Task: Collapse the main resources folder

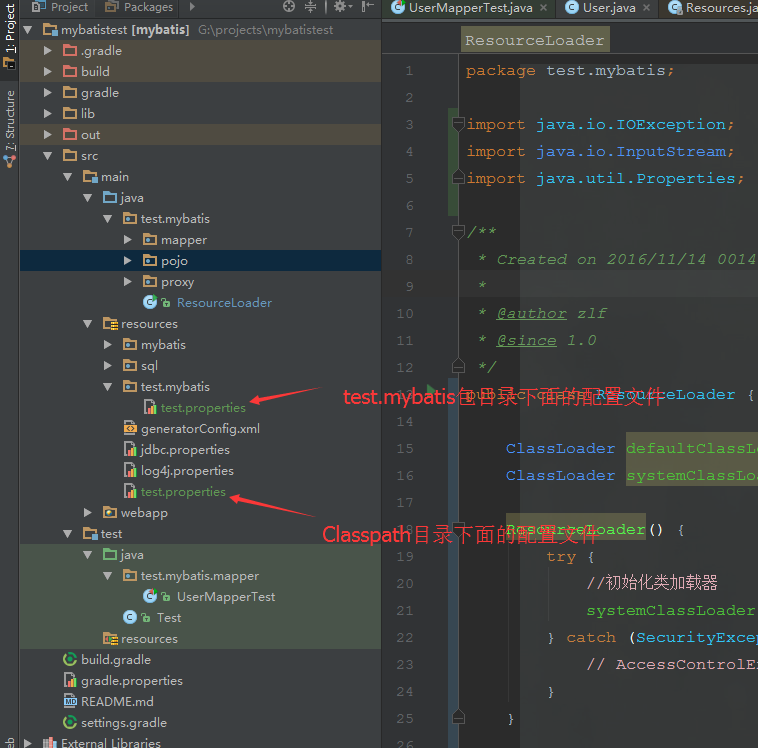Action: coord(87,323)
